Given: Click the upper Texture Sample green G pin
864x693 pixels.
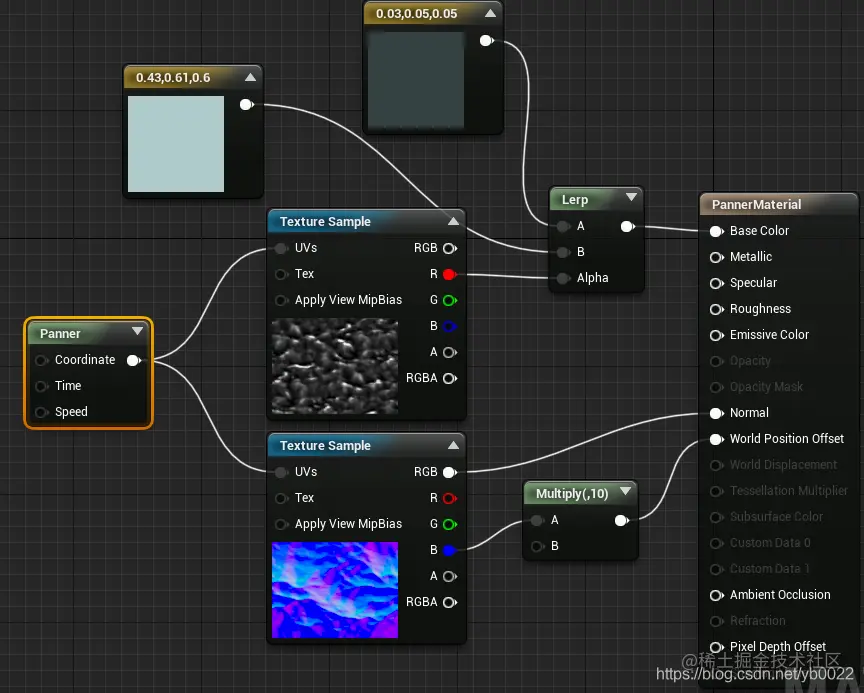Looking at the screenshot, I should [450, 300].
